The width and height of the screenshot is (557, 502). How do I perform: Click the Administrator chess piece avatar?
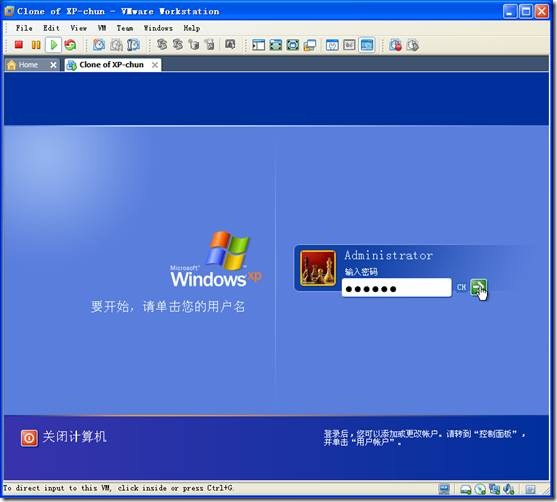[x=318, y=268]
